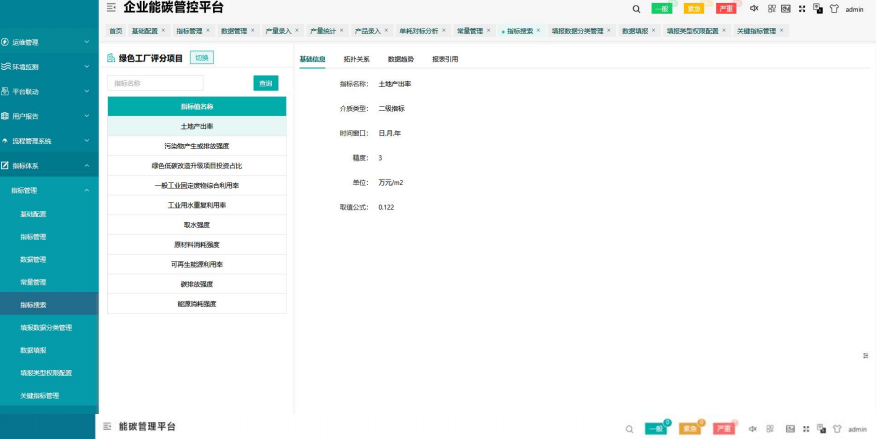Close the 产品录入 page tab
Viewport: 876px width, 439px height.
(x=386, y=31)
